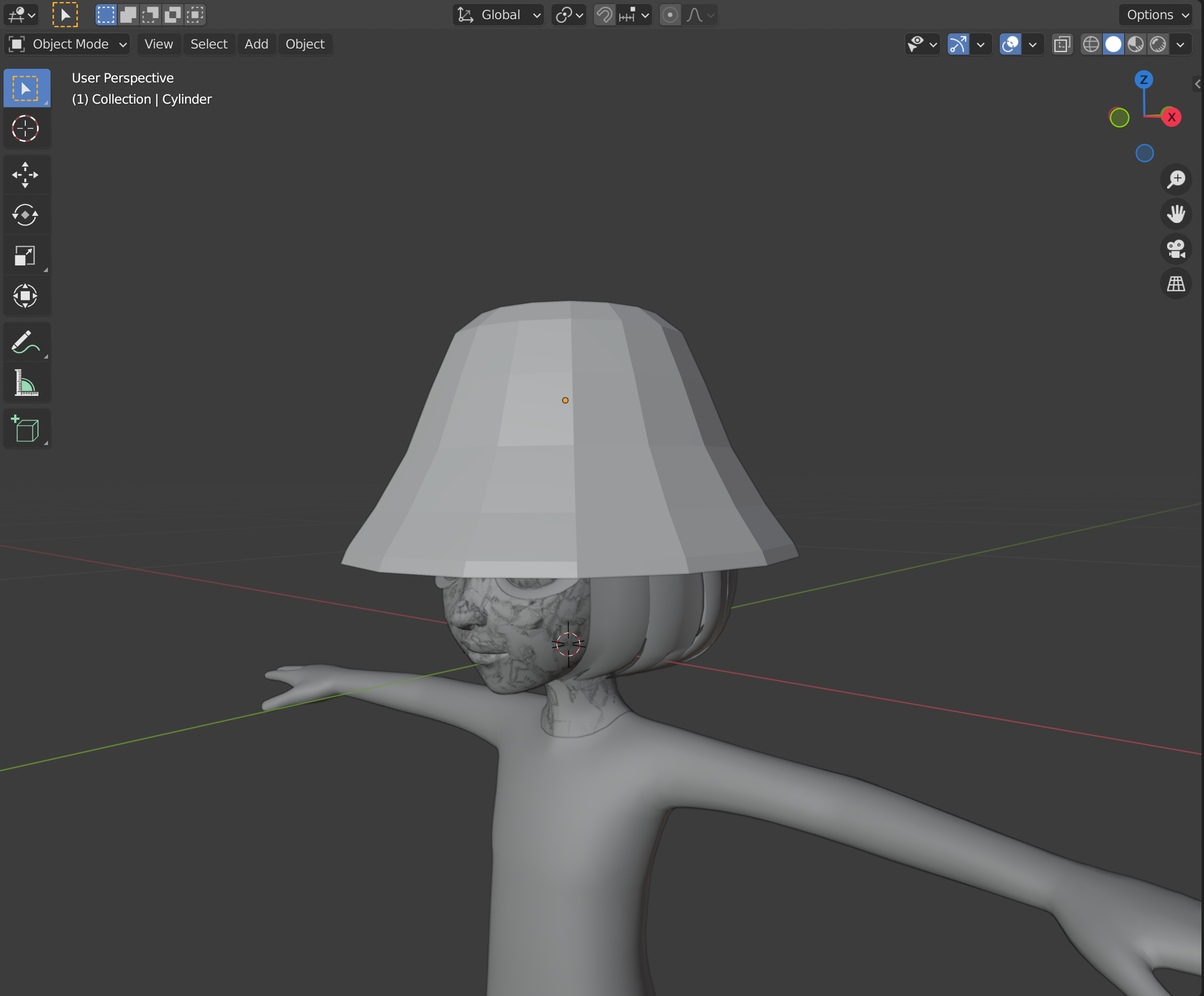Pick the Measure ruler tool
This screenshot has width=1204, height=996.
pyautogui.click(x=26, y=382)
